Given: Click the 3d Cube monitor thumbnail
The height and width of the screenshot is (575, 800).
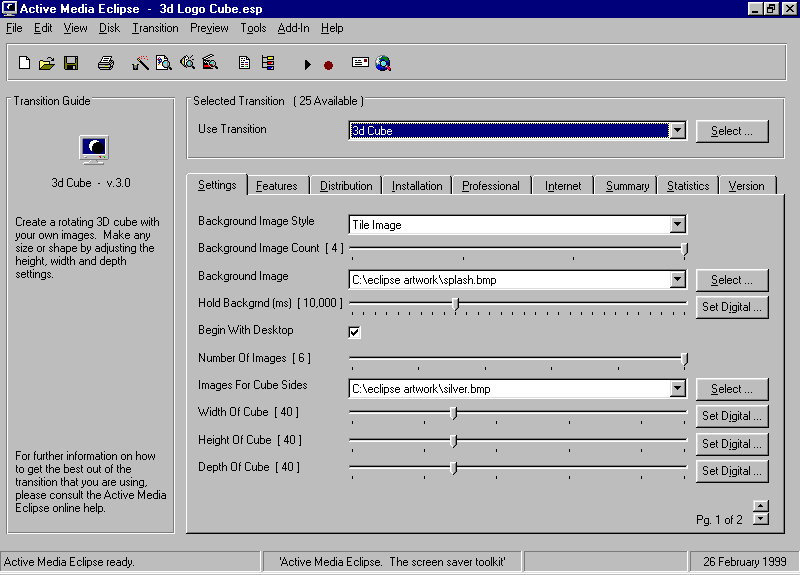Looking at the screenshot, I should pyautogui.click(x=94, y=149).
